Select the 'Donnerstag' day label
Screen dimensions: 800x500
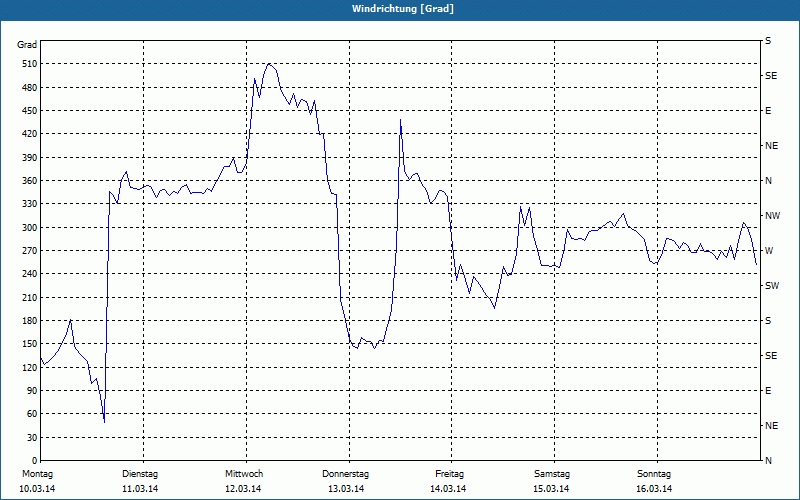click(345, 474)
